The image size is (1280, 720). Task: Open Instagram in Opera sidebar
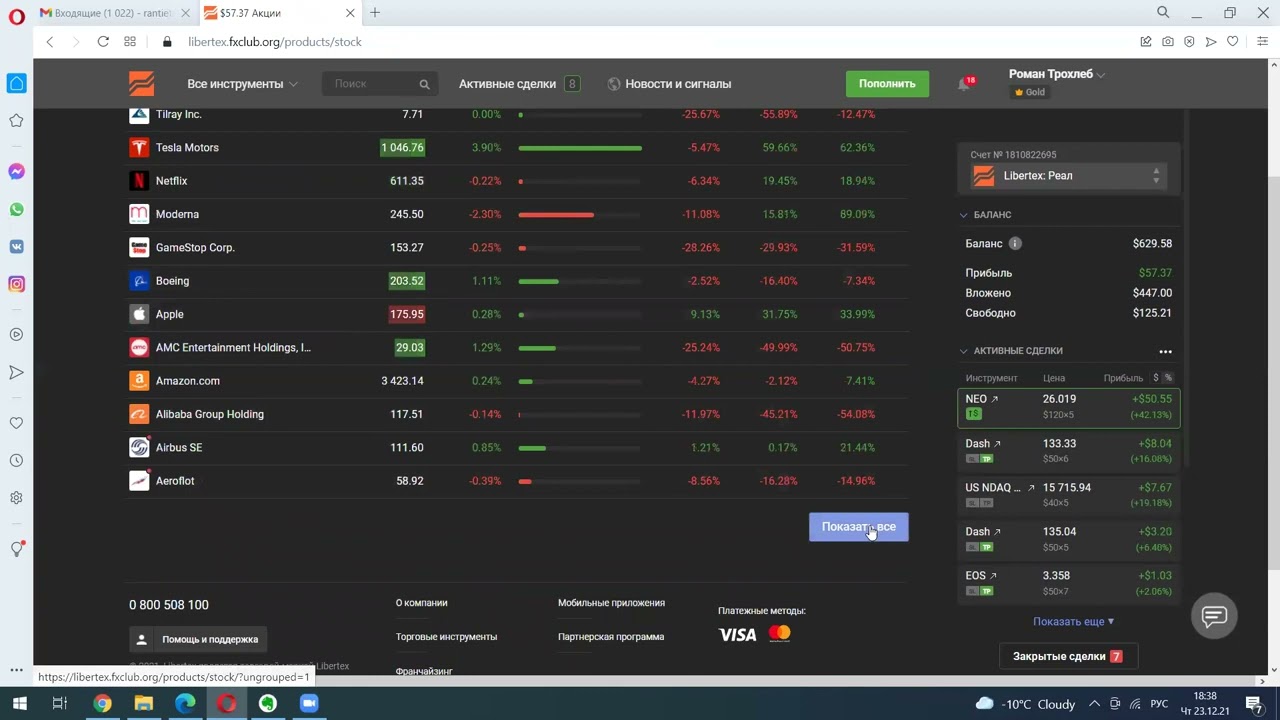click(16, 284)
